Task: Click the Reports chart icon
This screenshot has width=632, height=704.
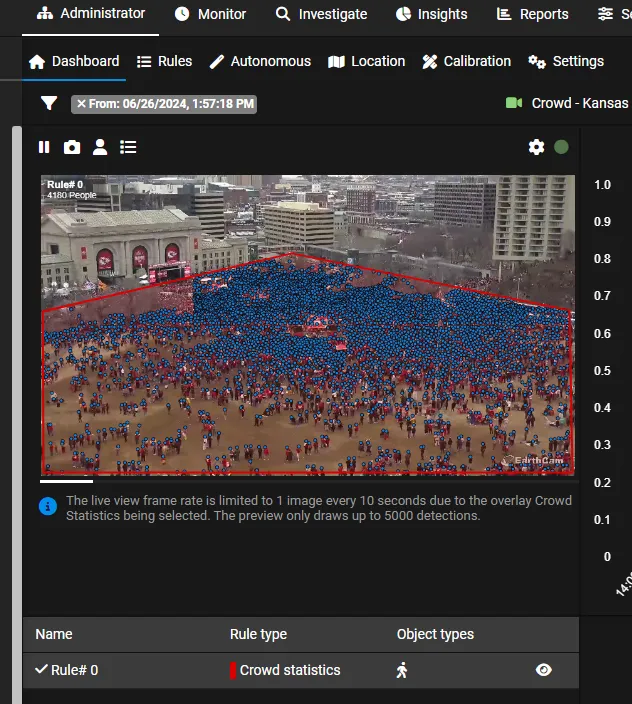Action: tap(504, 14)
